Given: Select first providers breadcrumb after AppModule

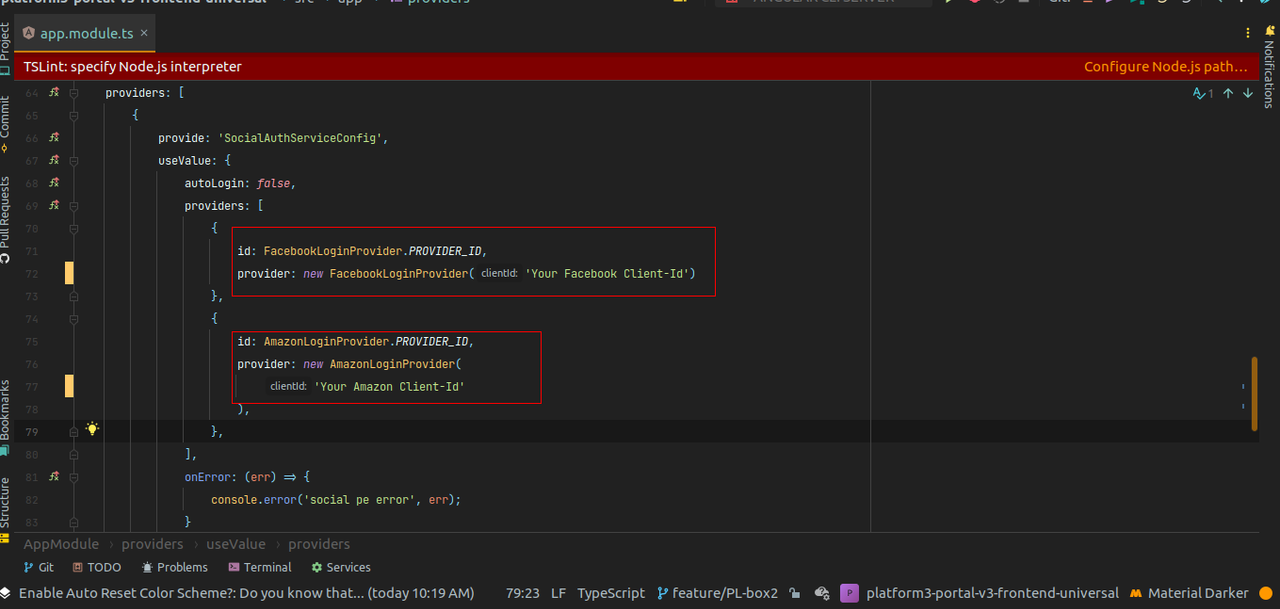Looking at the screenshot, I should coord(152,544).
